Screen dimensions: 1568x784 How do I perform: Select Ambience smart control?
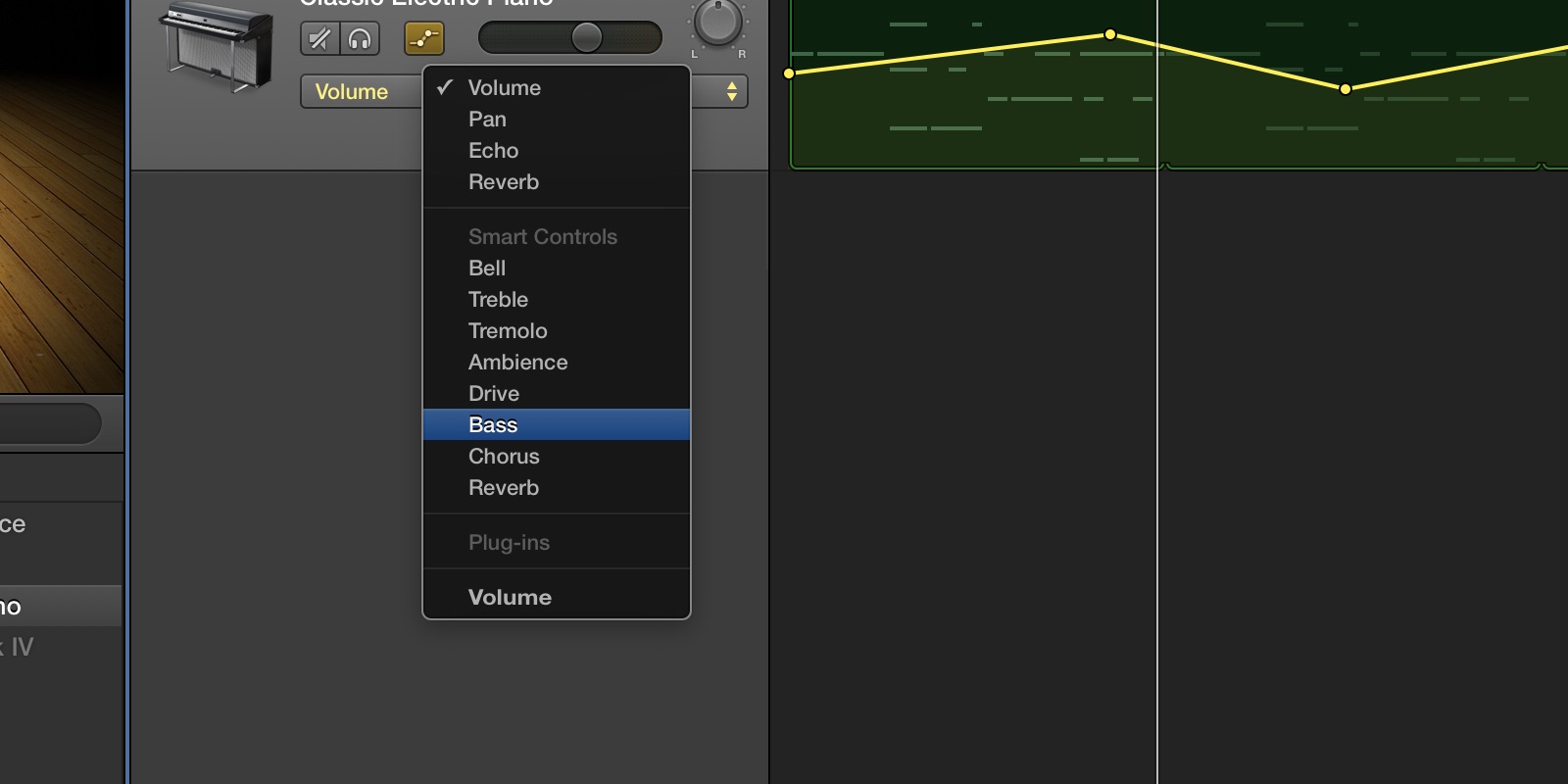(x=557, y=362)
